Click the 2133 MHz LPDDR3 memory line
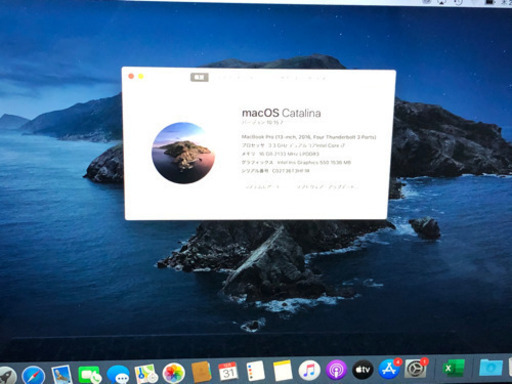The height and width of the screenshot is (384, 512). (280, 154)
